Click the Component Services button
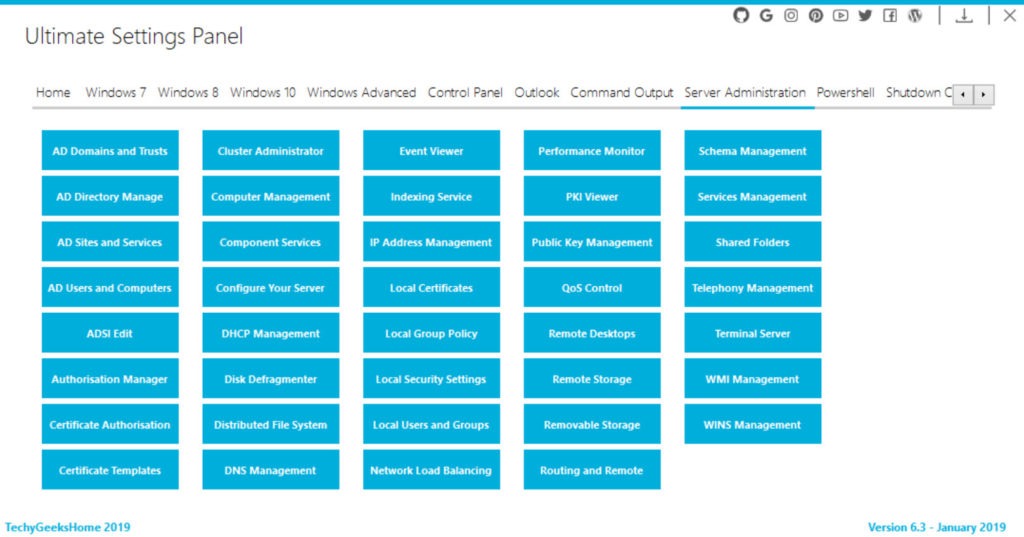This screenshot has height=537, width=1024. (270, 242)
